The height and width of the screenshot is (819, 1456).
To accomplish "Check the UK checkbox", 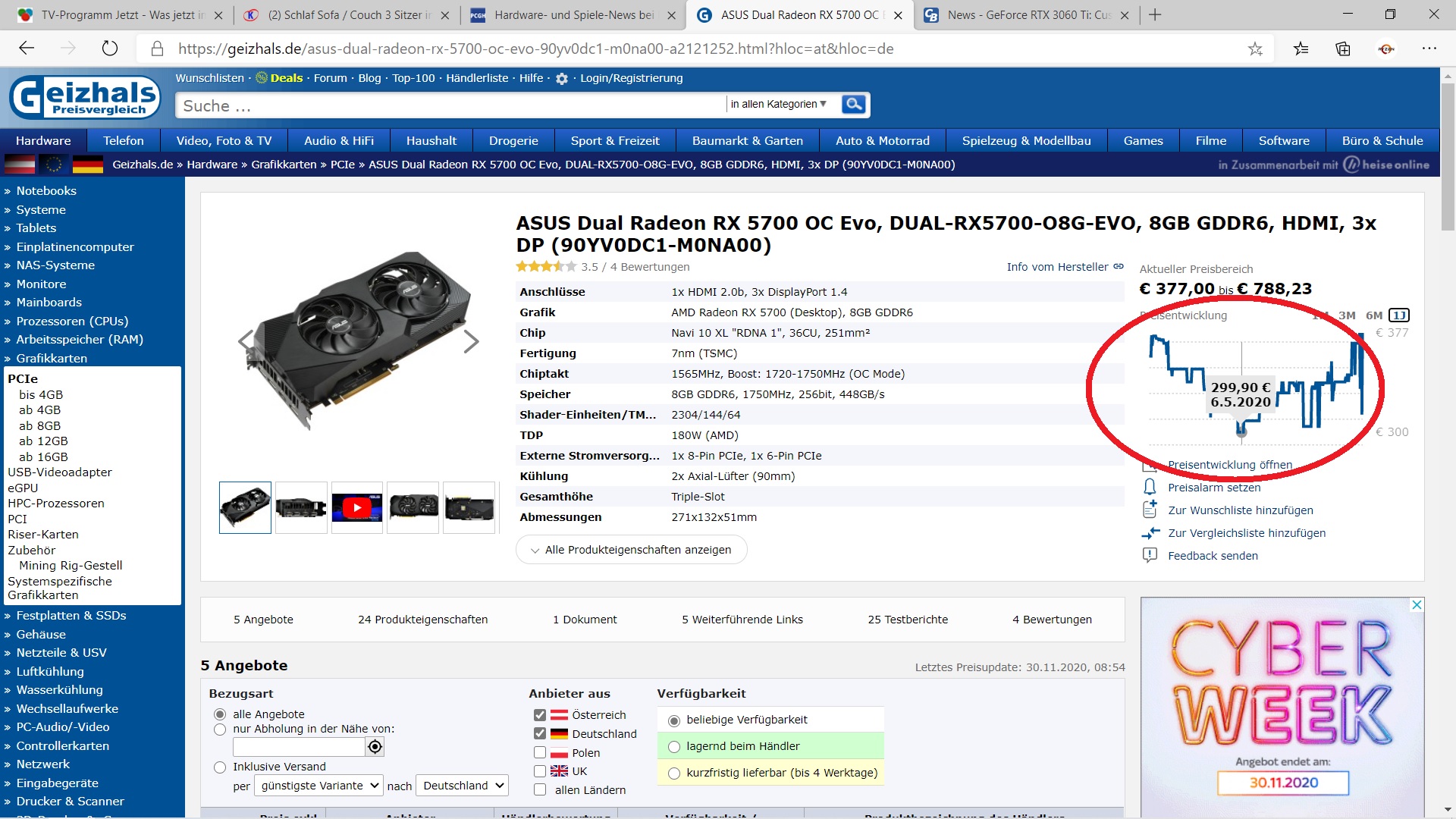I will coord(540,771).
